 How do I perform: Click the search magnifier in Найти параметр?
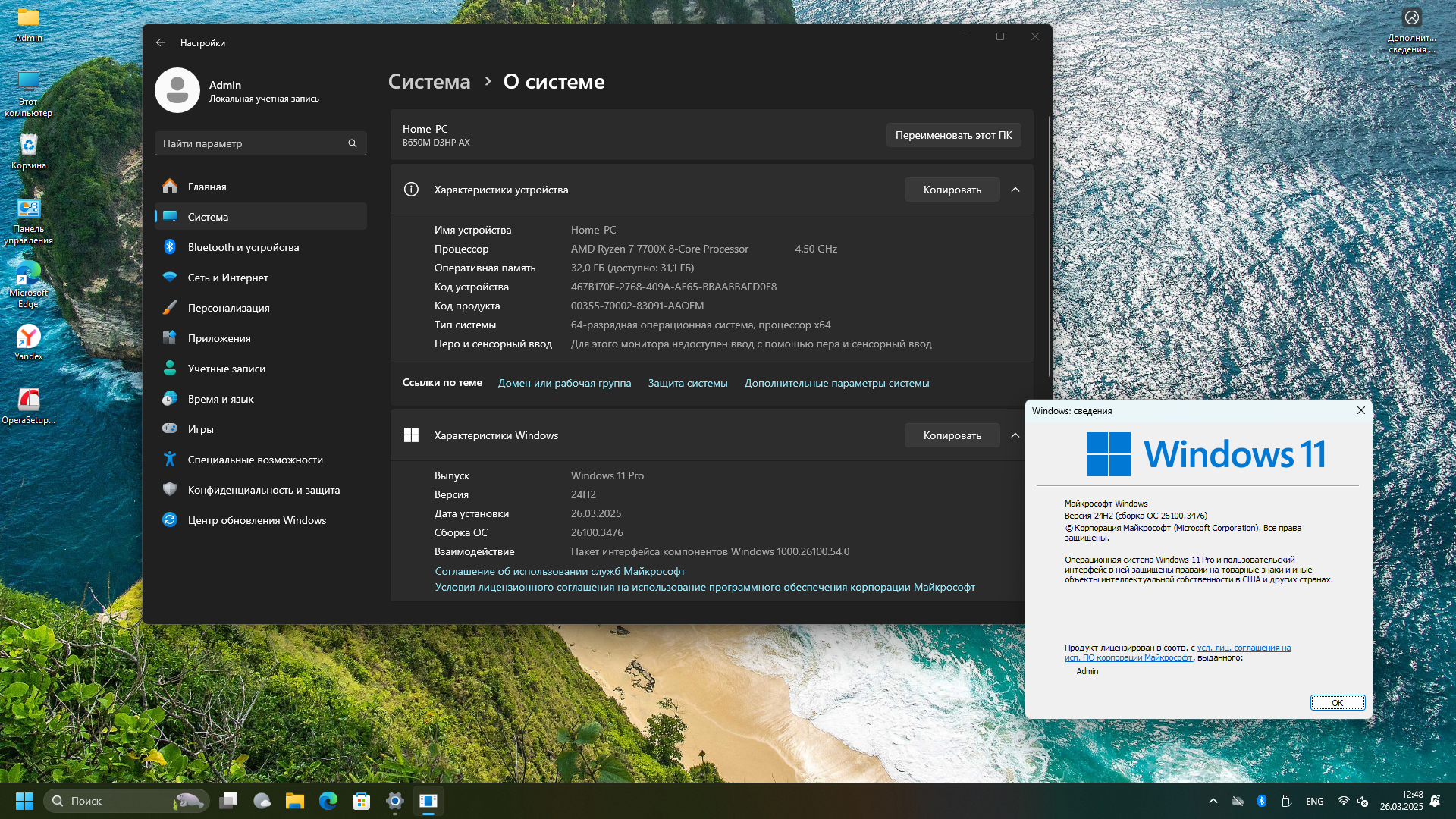pos(353,143)
